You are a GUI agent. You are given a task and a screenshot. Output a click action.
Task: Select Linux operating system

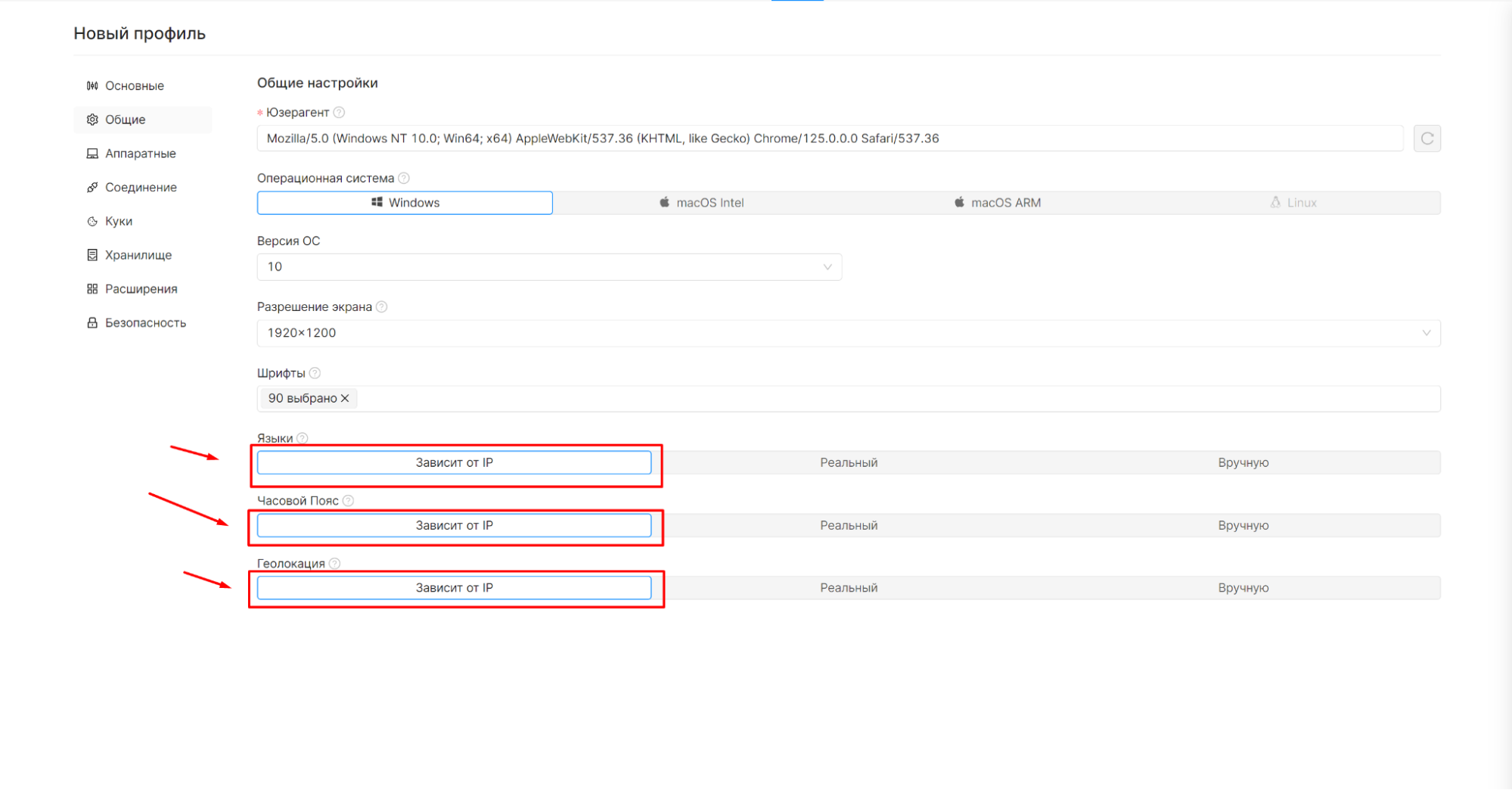point(1293,203)
